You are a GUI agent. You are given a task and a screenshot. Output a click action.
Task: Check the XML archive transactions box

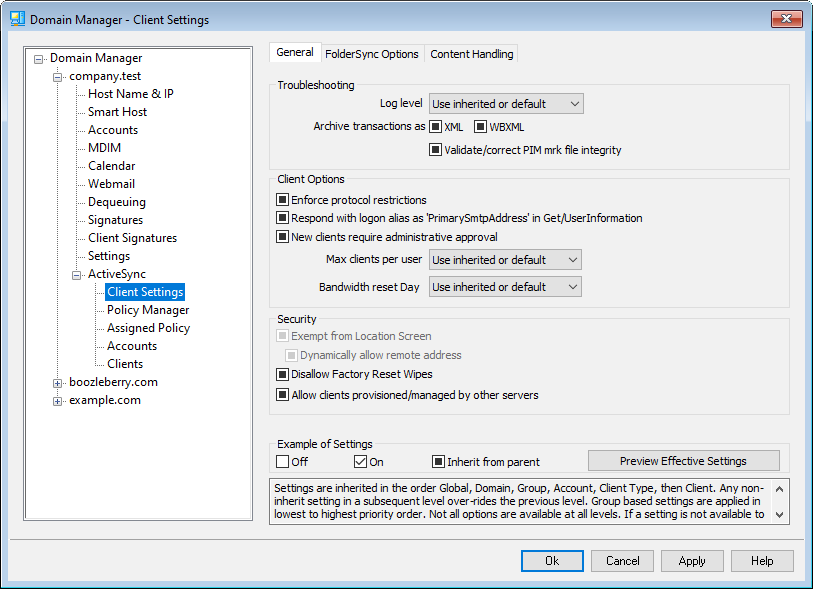435,127
